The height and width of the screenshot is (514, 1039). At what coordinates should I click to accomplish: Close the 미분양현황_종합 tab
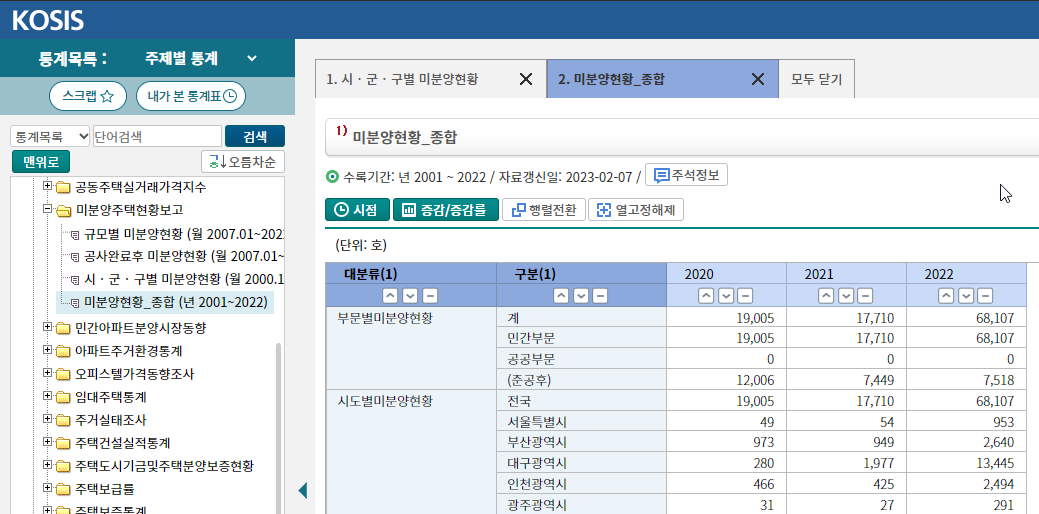(758, 79)
